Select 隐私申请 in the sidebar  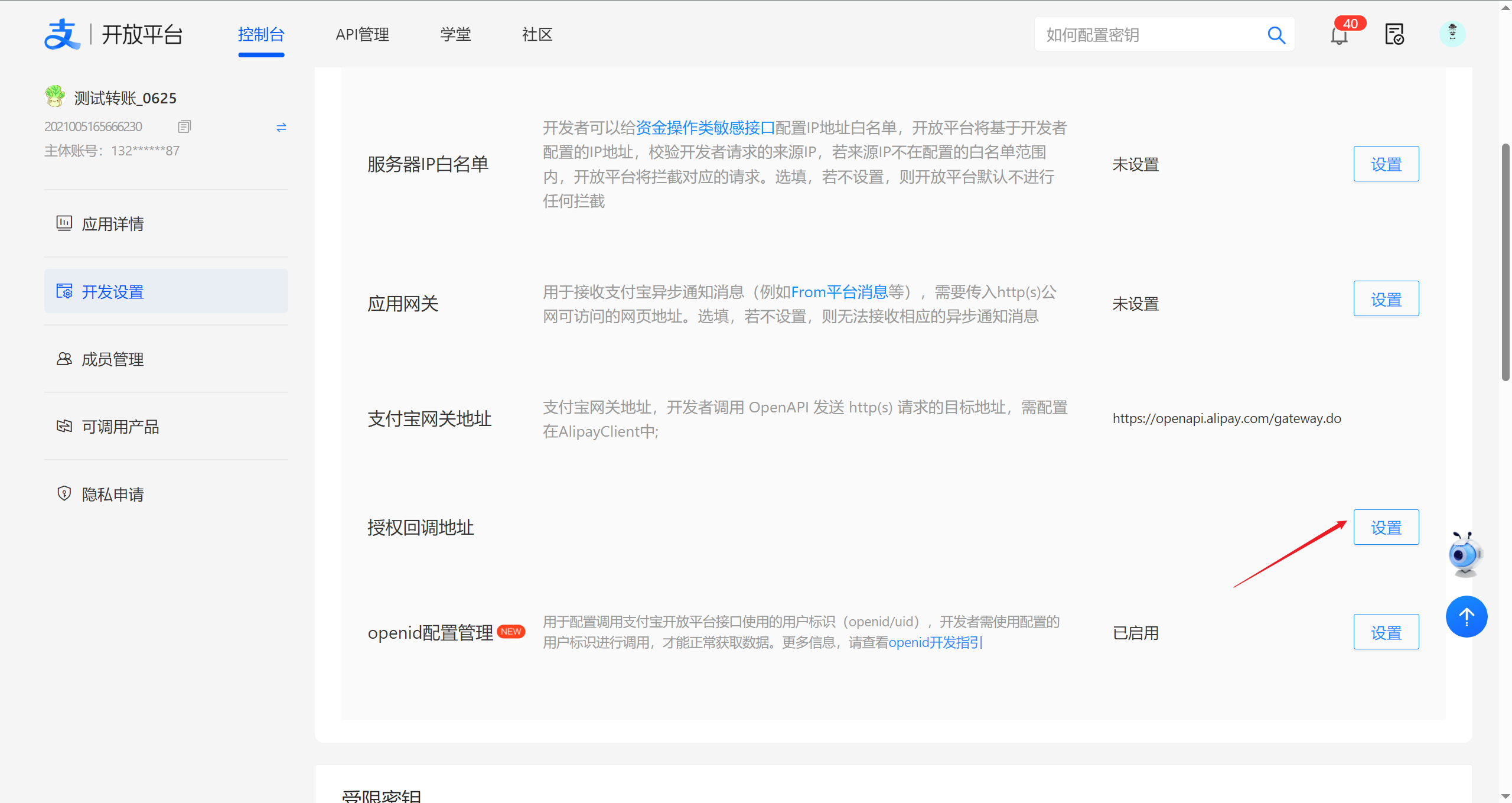[166, 494]
